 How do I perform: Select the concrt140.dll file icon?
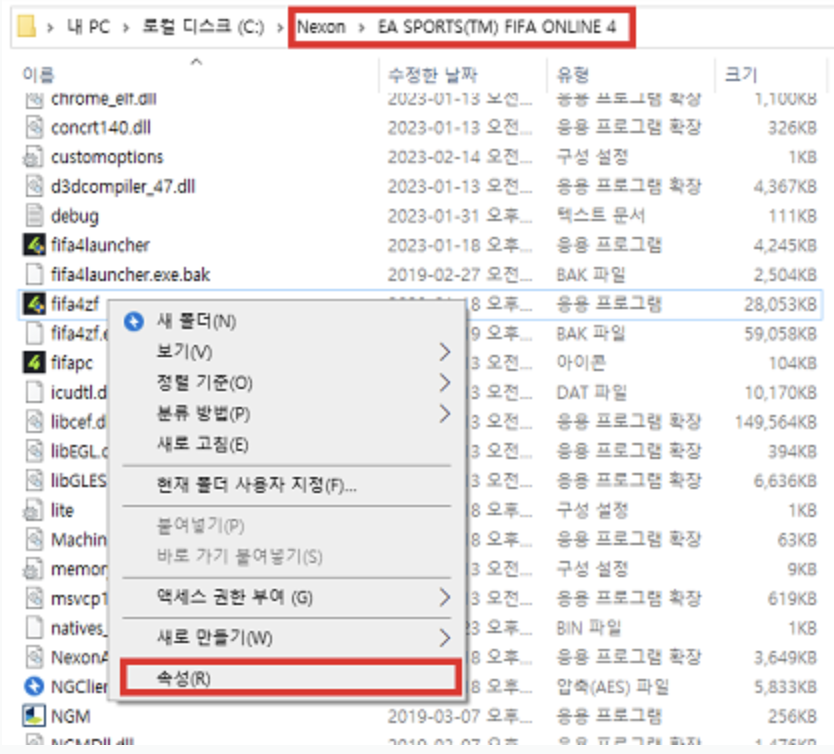point(34,127)
